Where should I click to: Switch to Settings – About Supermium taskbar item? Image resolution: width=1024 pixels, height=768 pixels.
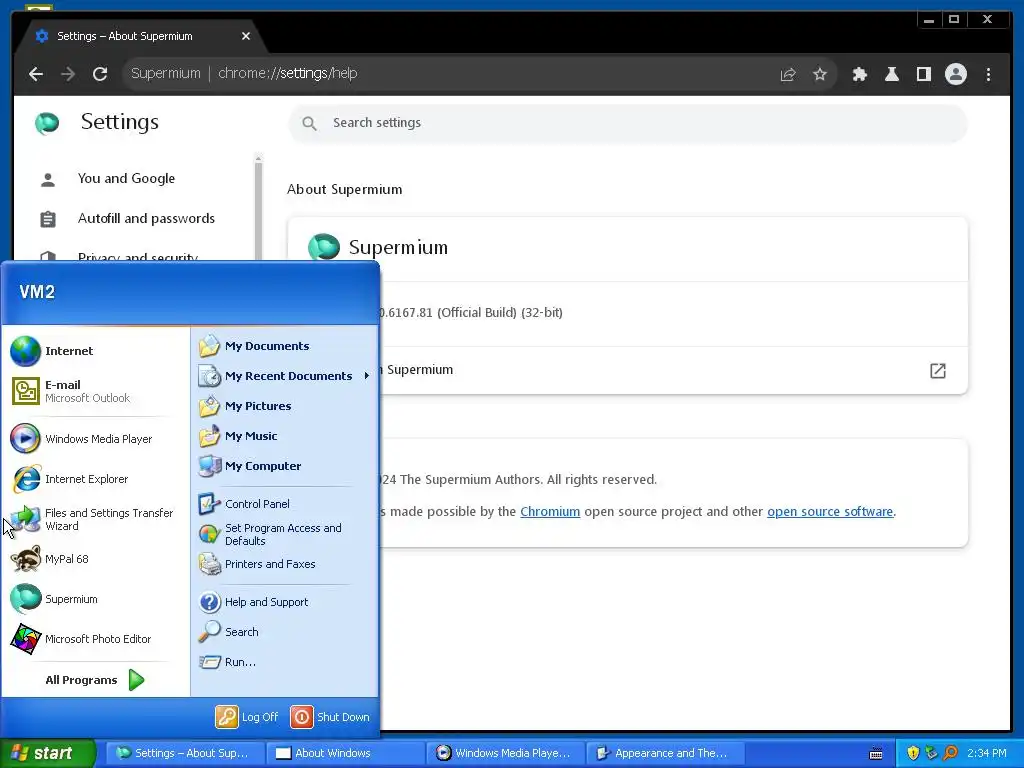tap(185, 754)
